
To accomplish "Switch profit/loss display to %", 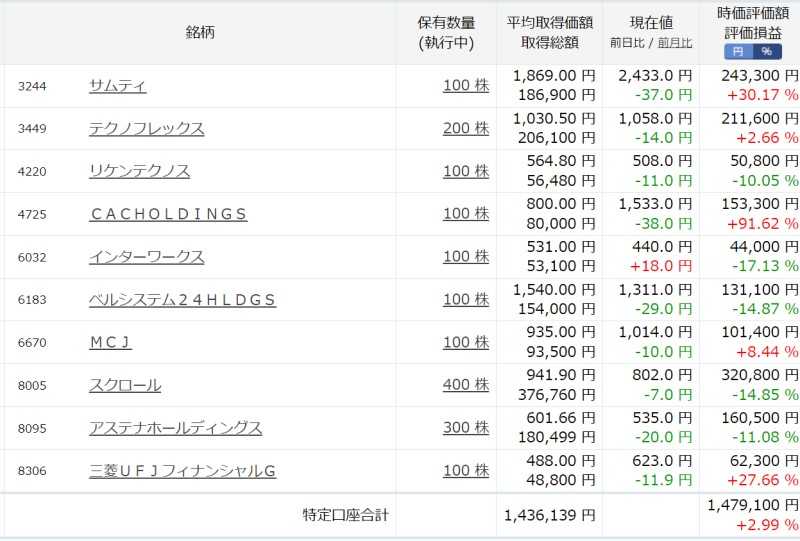I will coord(765,51).
